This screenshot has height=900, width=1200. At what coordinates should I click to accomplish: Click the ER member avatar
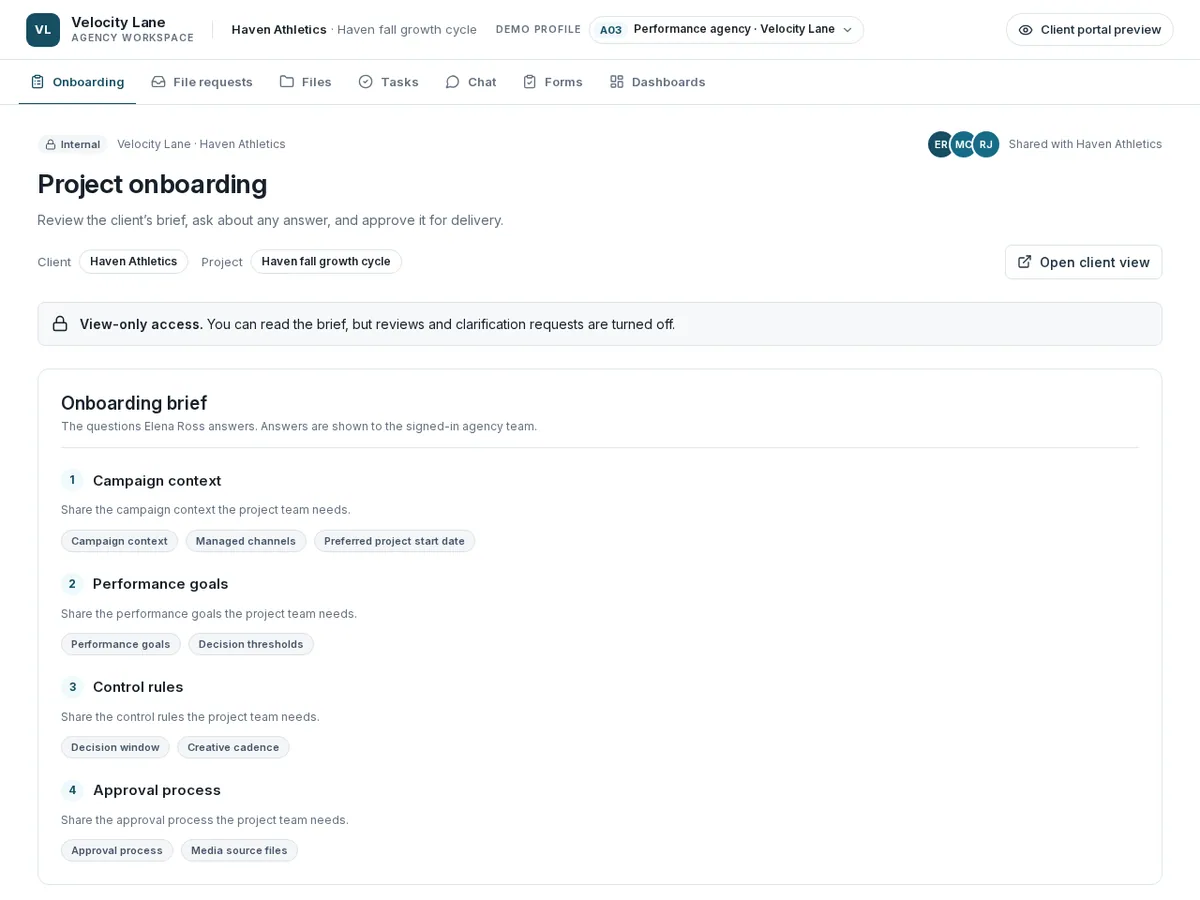(941, 144)
